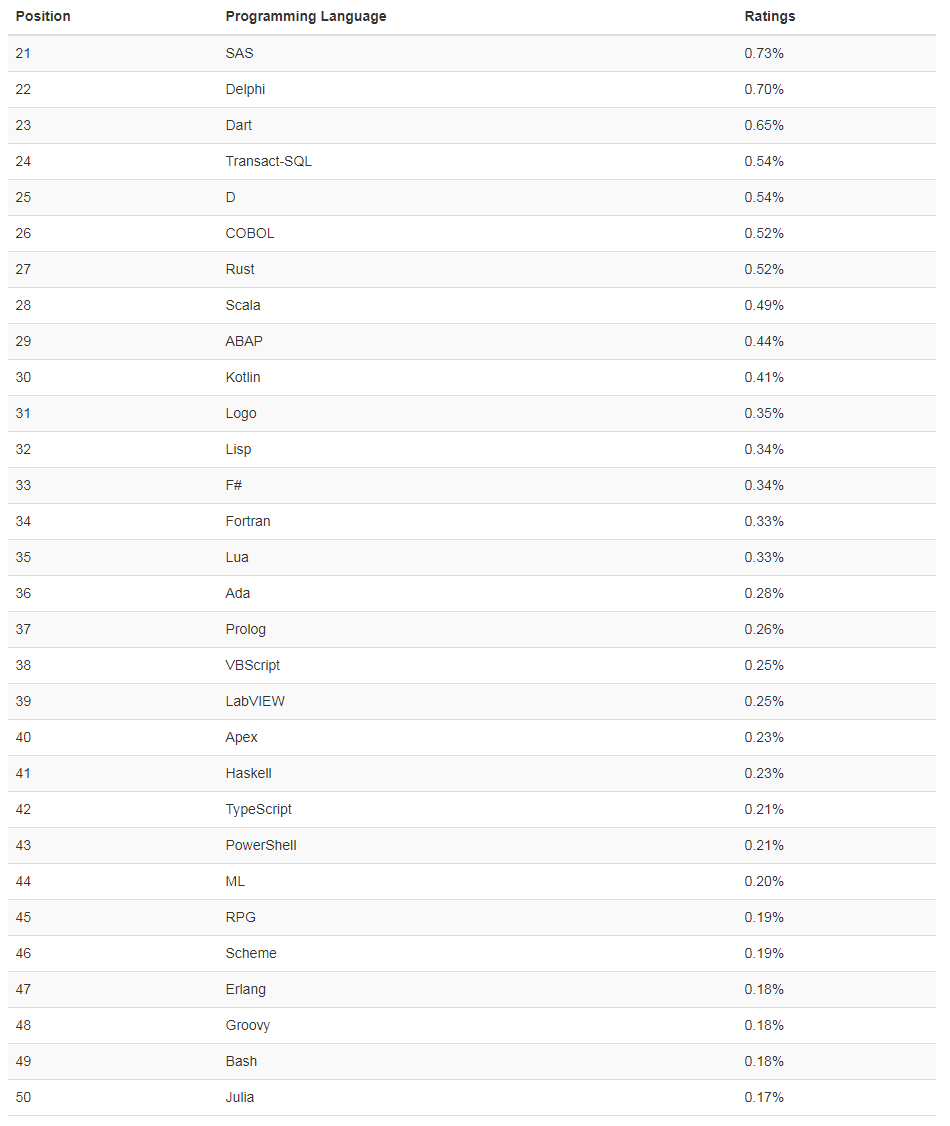Viewport: 950px width, 1126px height.
Task: Click the LabVIEW language name
Action: coord(255,701)
